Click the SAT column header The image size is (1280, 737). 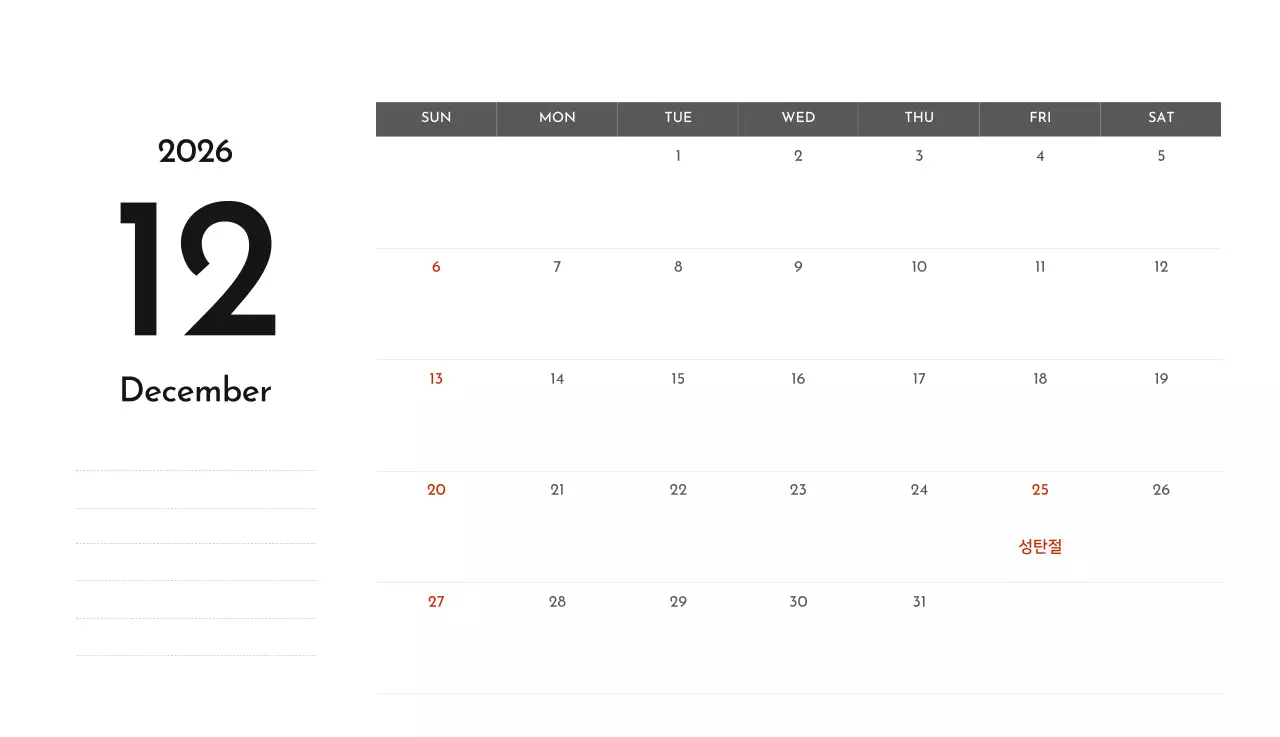[x=1160, y=118]
